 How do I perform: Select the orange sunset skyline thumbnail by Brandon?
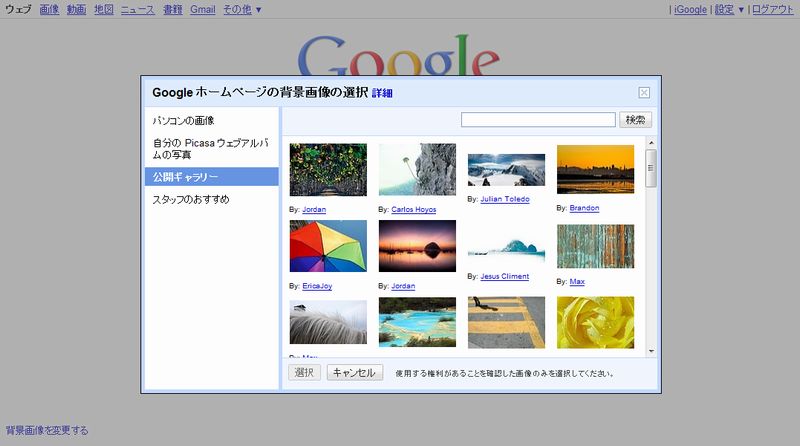coord(595,169)
